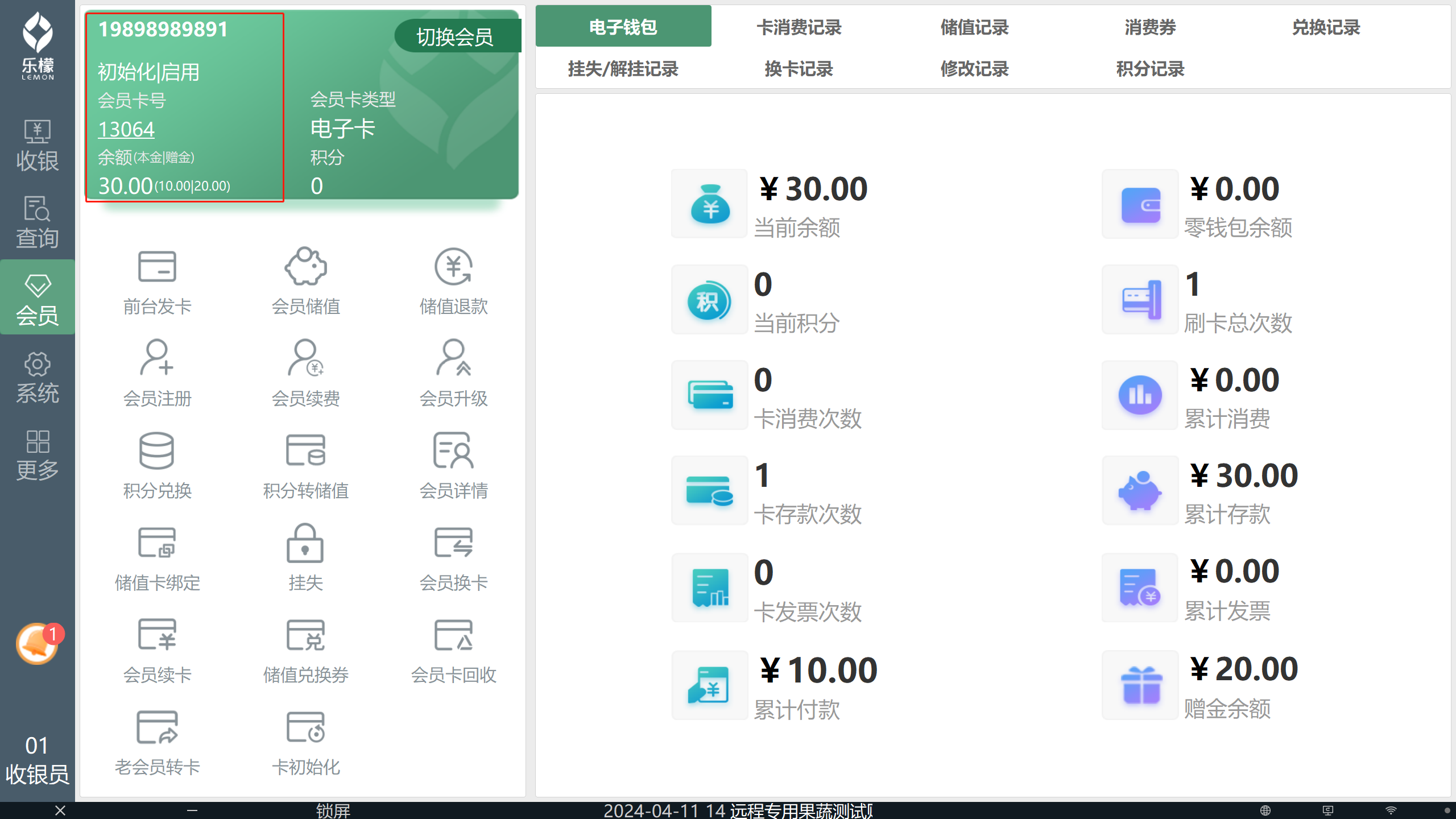
Task: Open 积分兑换 points exchange
Action: 157,466
